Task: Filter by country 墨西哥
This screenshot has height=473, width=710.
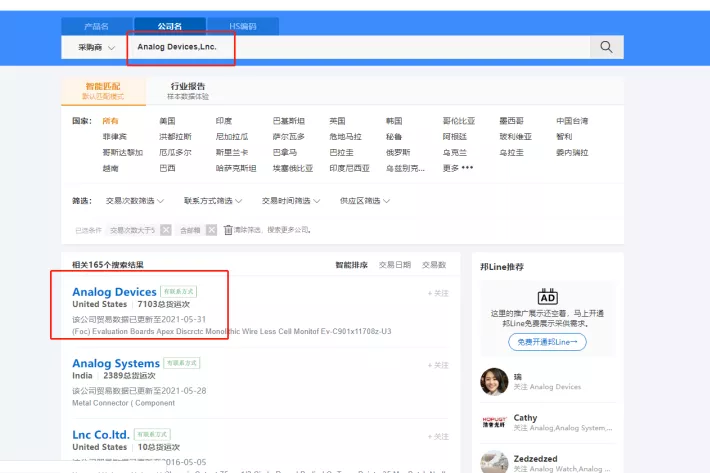Action: (511, 121)
